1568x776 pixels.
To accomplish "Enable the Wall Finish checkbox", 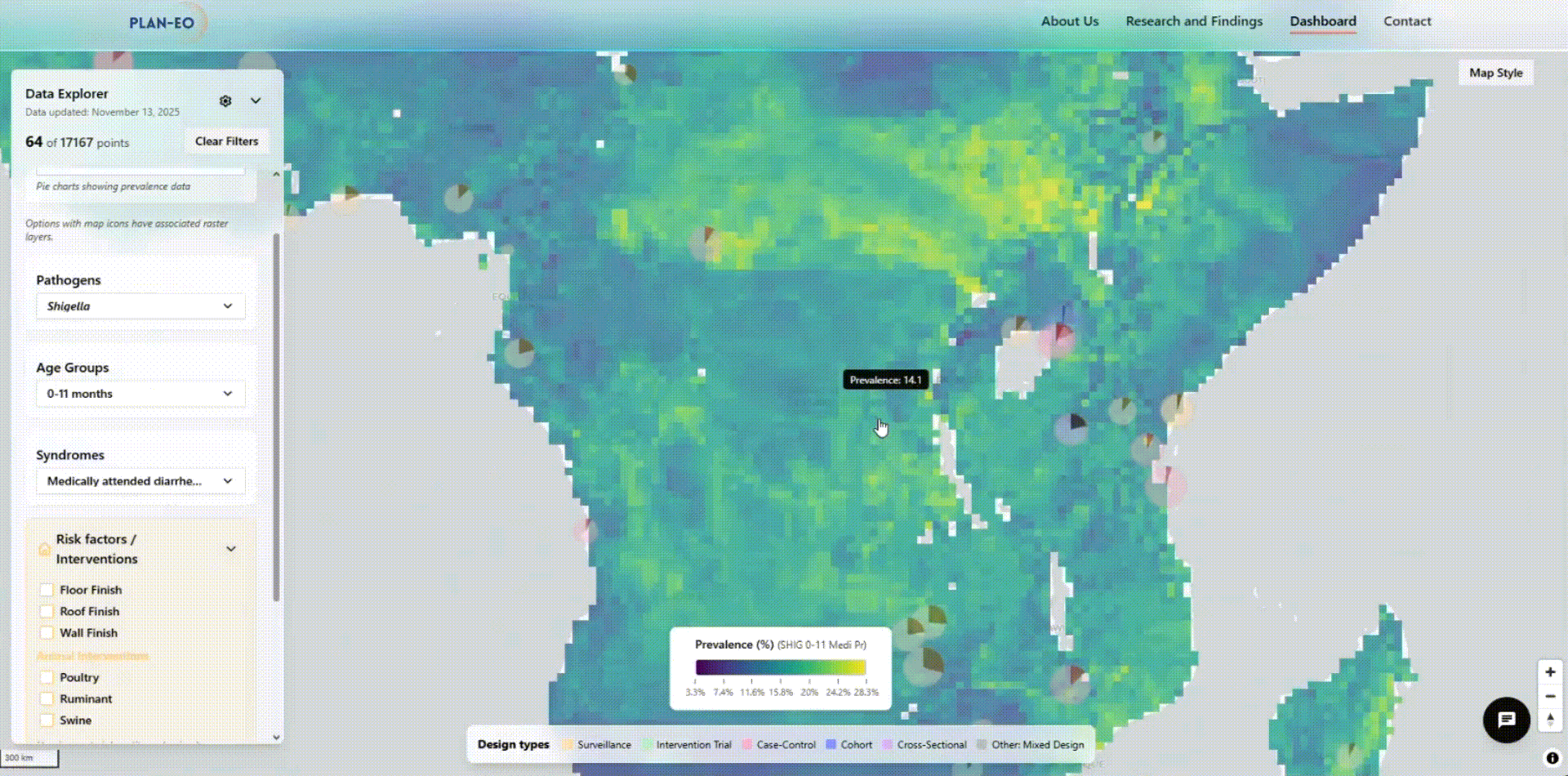I will click(x=47, y=633).
